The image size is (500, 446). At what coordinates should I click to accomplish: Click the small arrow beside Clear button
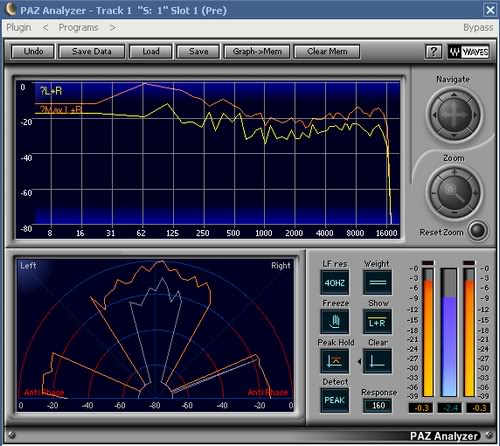coord(359,361)
